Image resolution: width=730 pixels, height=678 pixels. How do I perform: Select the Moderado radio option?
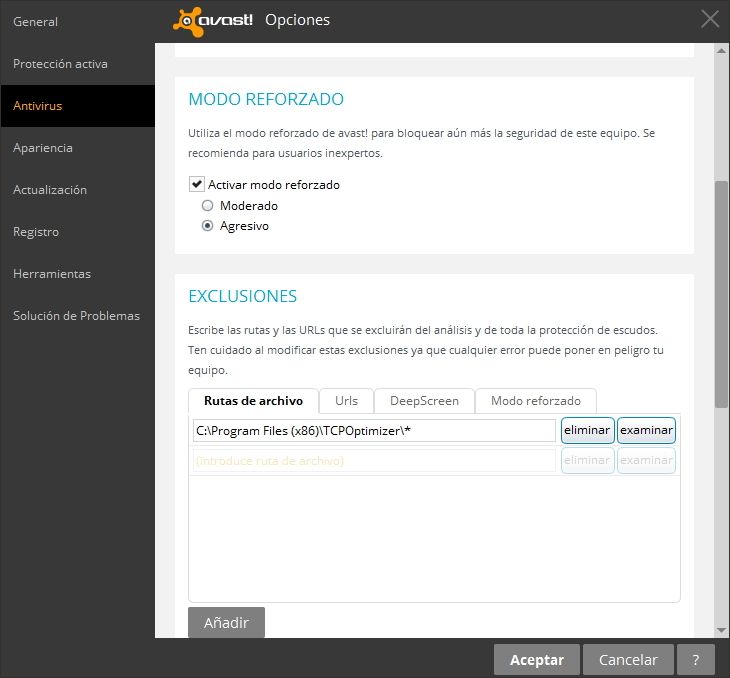(x=207, y=205)
